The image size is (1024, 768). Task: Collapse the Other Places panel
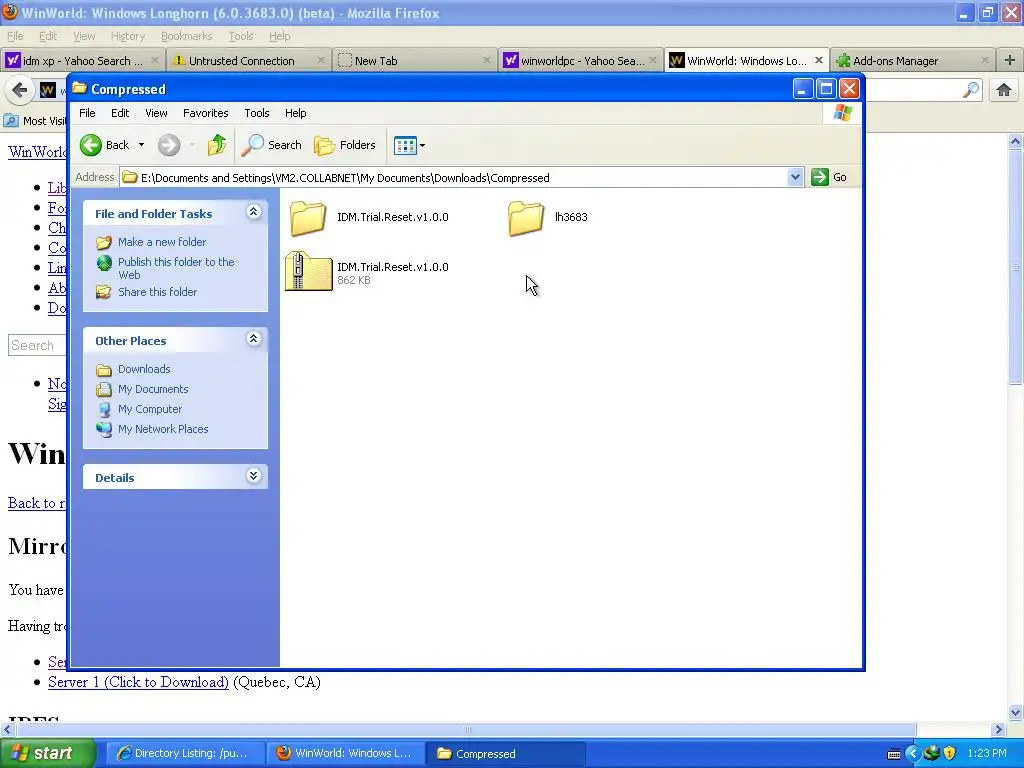pos(253,338)
